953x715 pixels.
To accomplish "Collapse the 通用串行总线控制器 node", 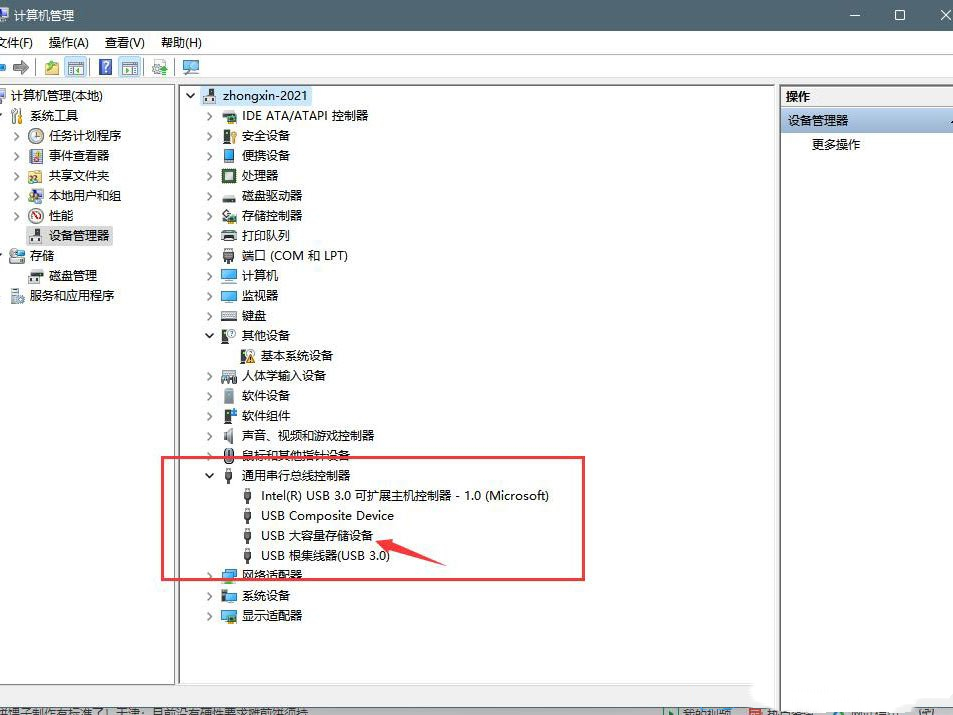I will coord(208,475).
